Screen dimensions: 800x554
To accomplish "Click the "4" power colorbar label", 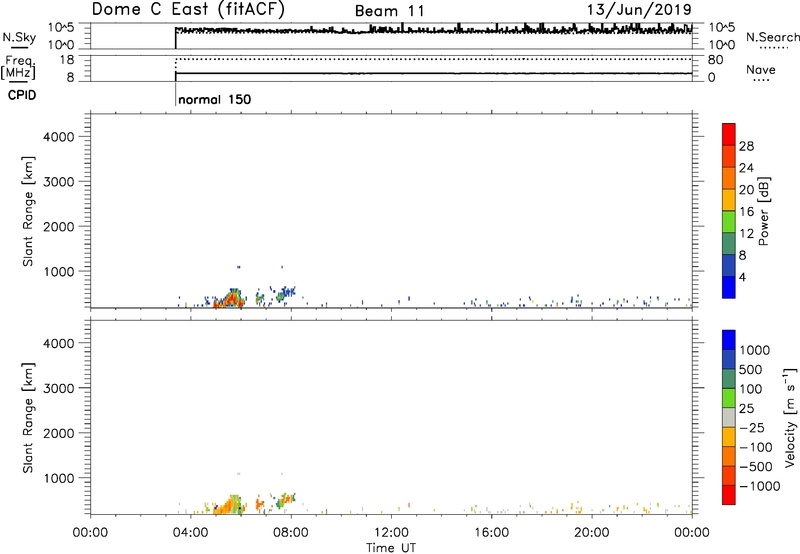I will click(x=743, y=277).
